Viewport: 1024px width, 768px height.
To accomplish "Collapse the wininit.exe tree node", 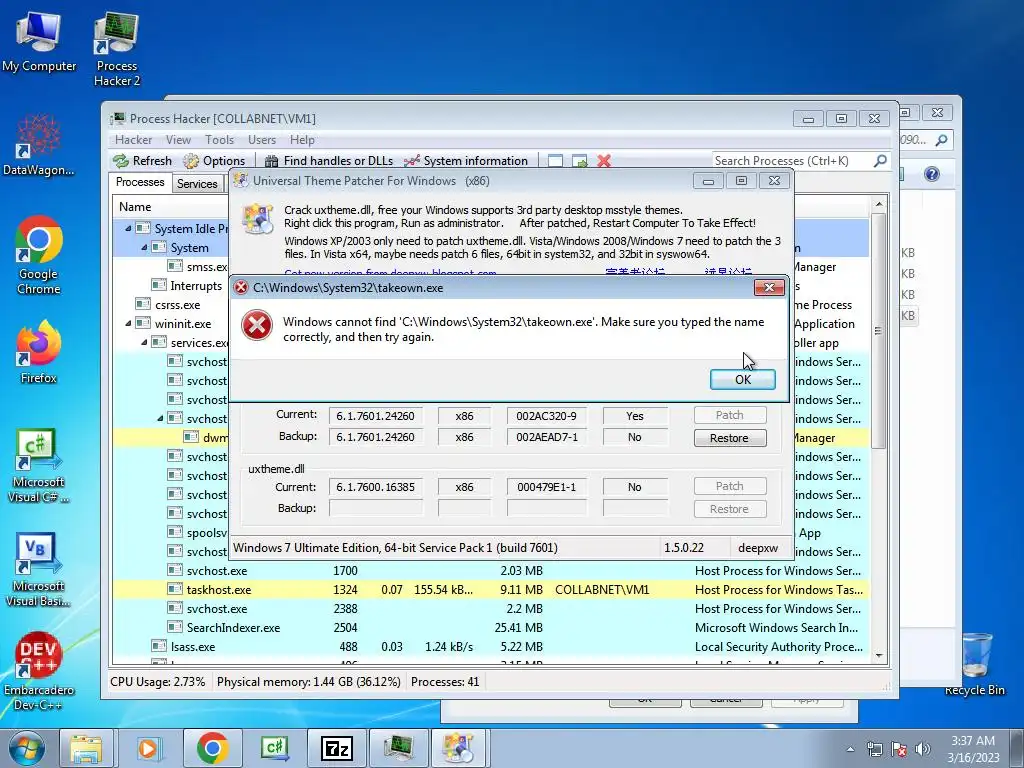I will click(x=128, y=323).
